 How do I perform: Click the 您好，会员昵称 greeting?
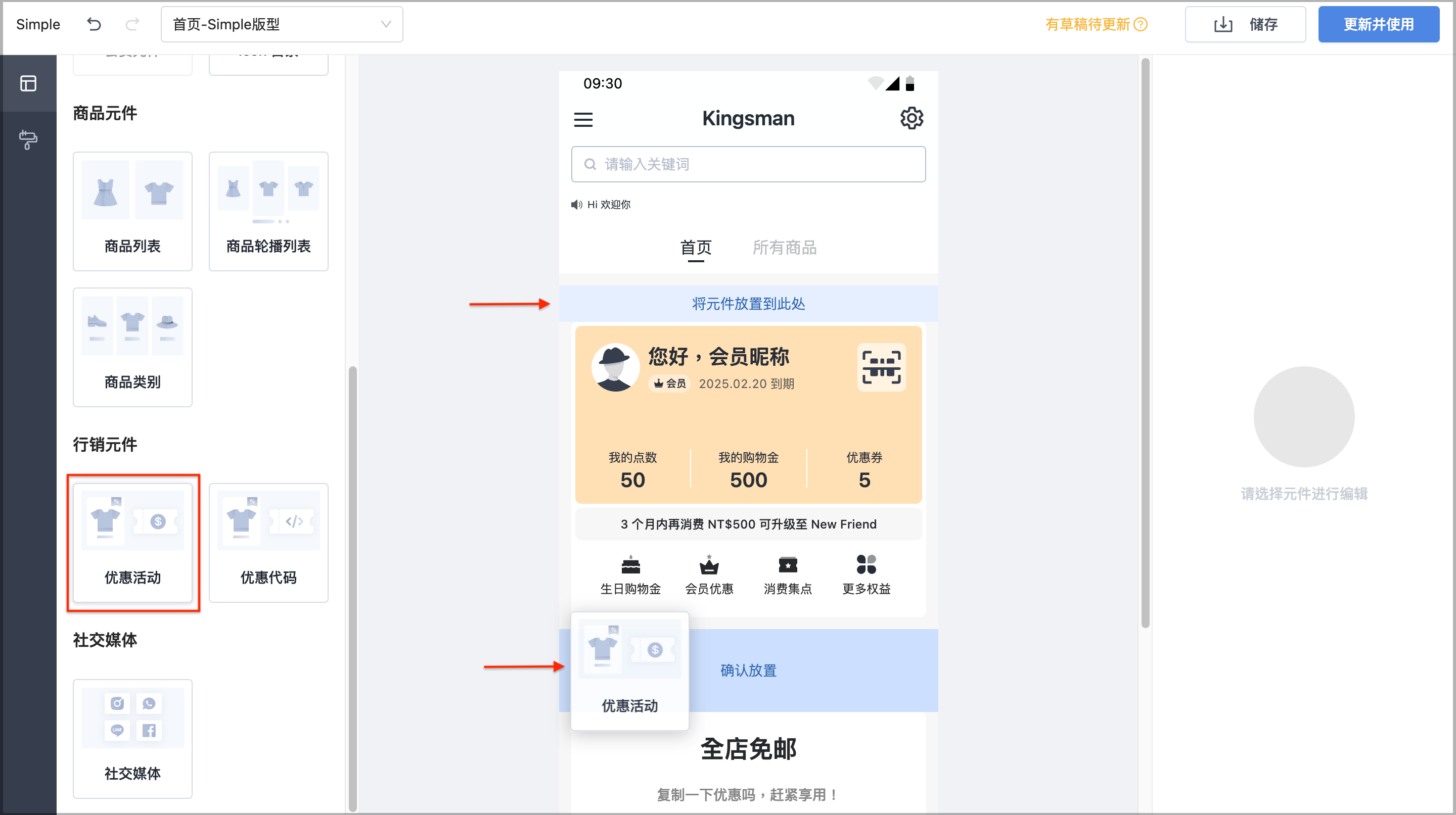coord(719,356)
